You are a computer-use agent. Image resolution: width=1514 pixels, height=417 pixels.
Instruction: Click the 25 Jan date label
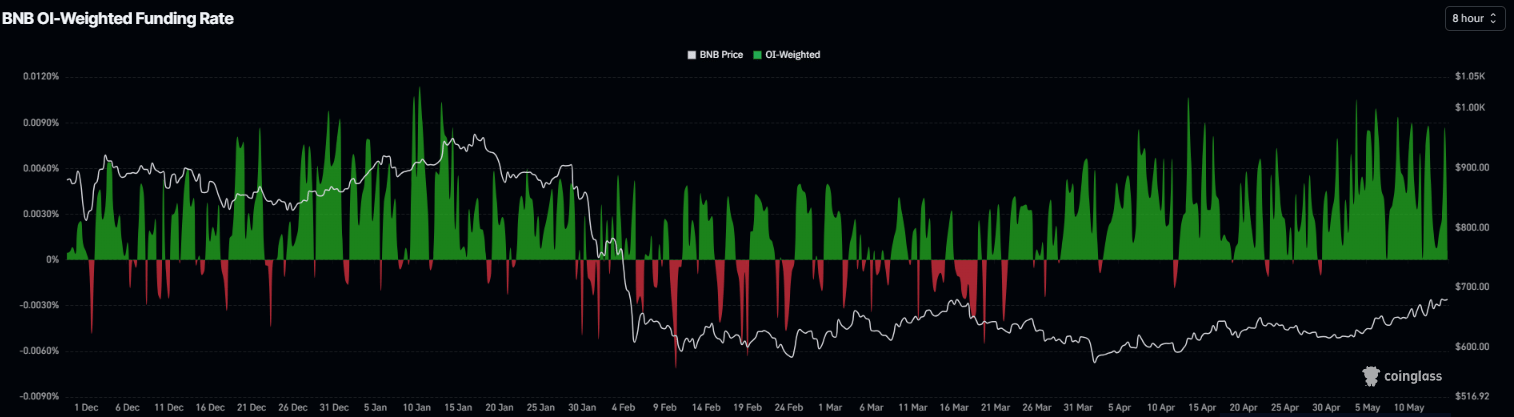(541, 408)
